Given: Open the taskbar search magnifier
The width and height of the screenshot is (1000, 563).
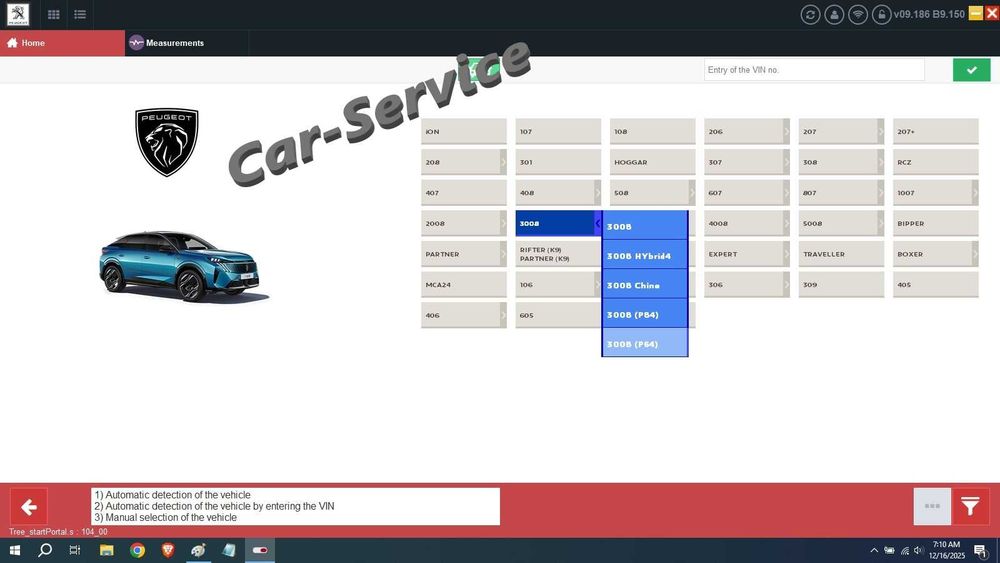Looking at the screenshot, I should [x=45, y=550].
